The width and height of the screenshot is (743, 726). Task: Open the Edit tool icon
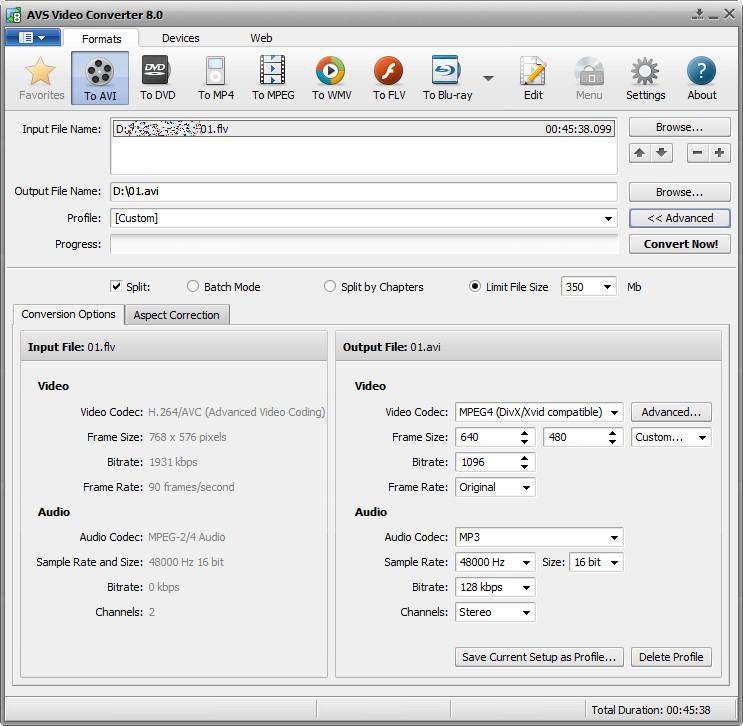(x=533, y=78)
